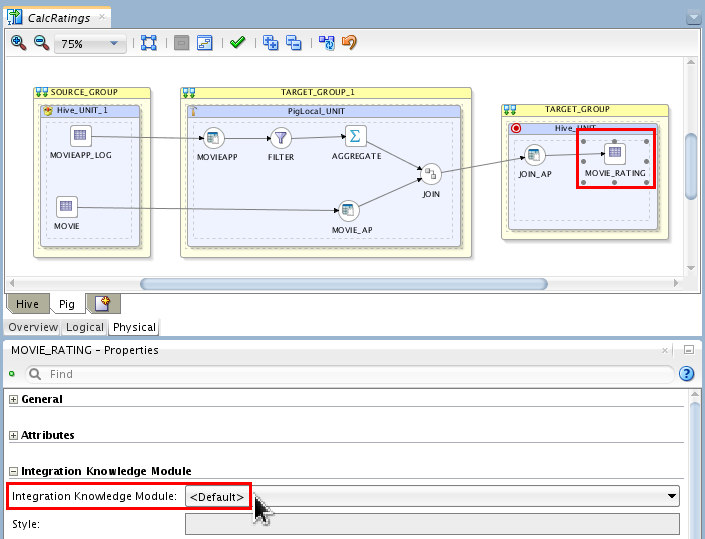Close the CalcRatings editor tab
705x539 pixels.
point(102,17)
